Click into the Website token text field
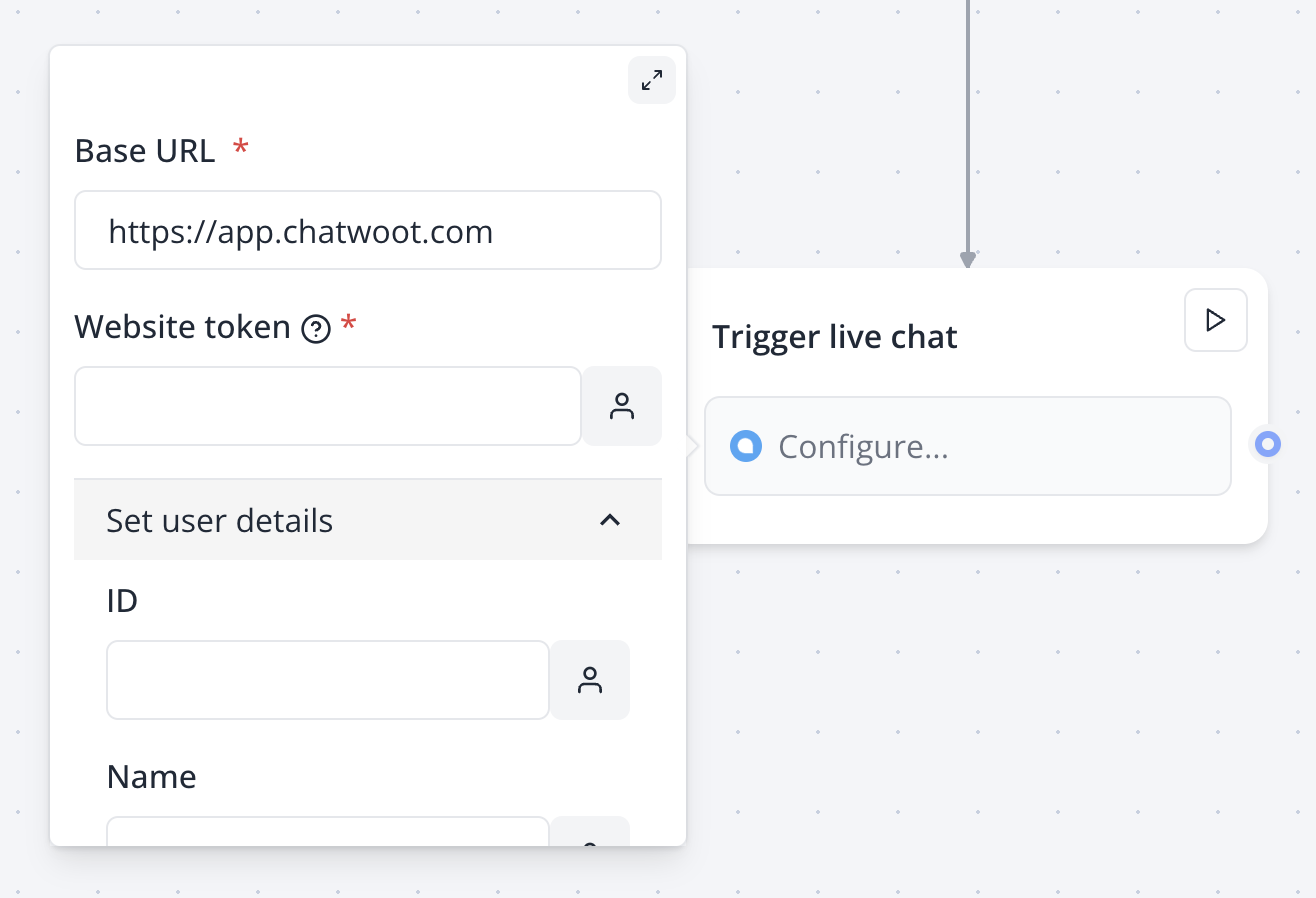 point(328,406)
